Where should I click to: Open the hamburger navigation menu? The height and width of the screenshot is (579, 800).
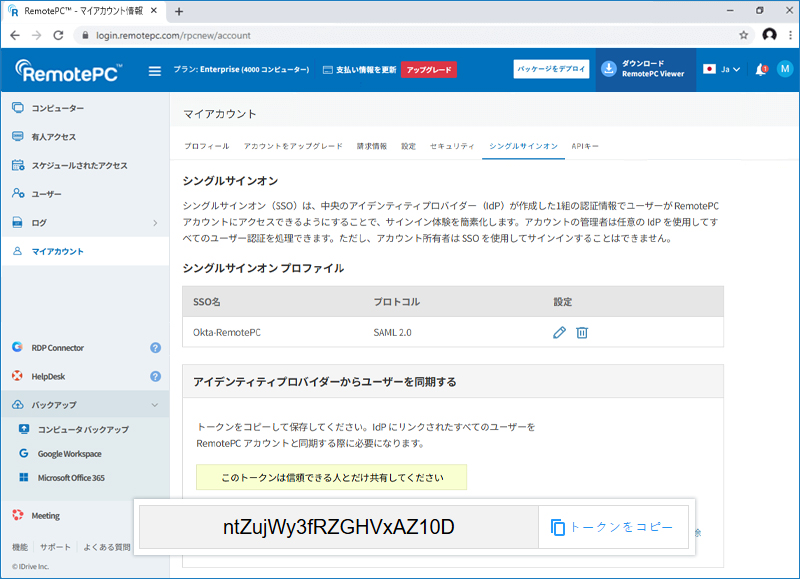tap(155, 71)
